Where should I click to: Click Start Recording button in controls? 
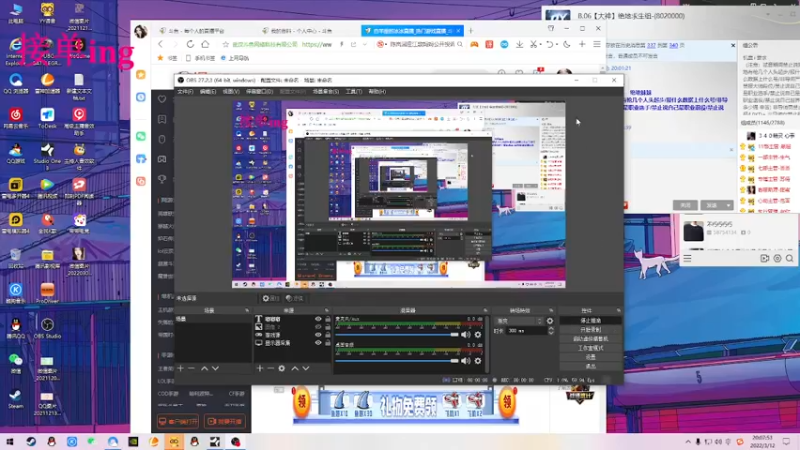590,330
